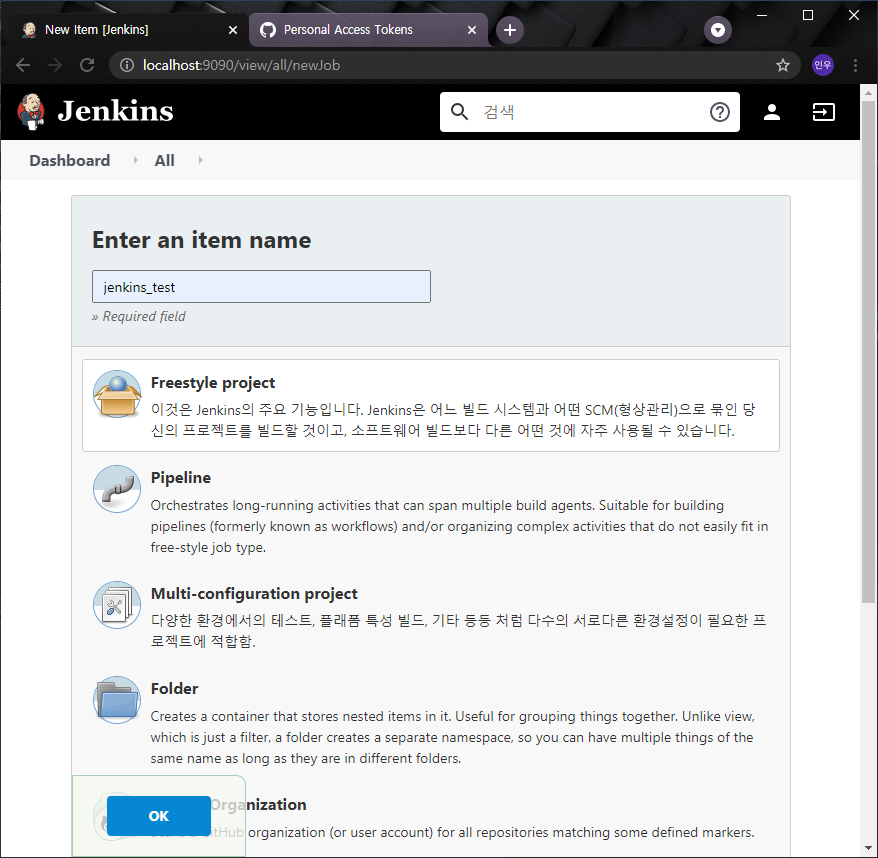The width and height of the screenshot is (878, 858).
Task: Reload the page with refresh icon
Action: click(x=87, y=66)
